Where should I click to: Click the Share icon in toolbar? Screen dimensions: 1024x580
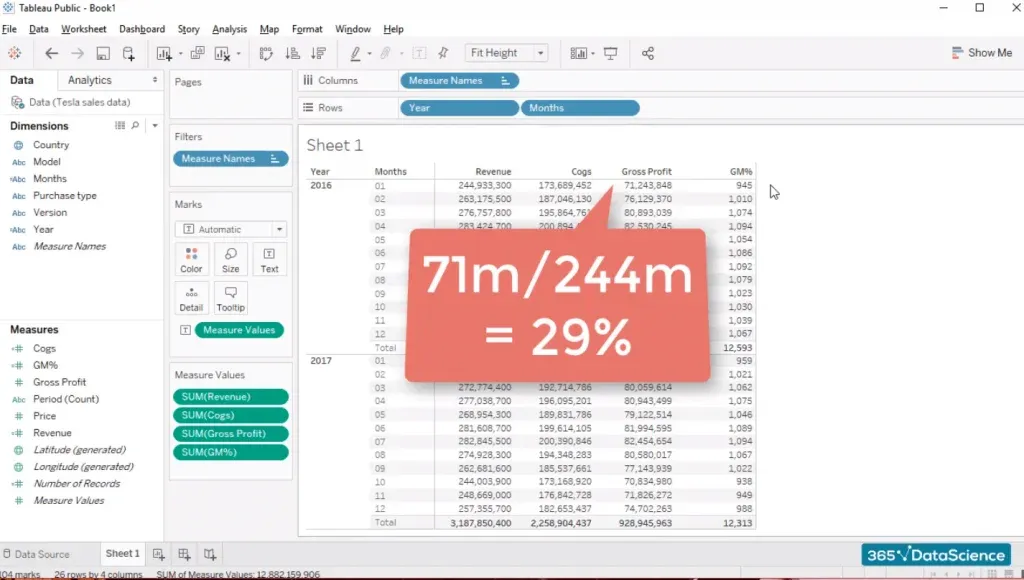tap(648, 53)
